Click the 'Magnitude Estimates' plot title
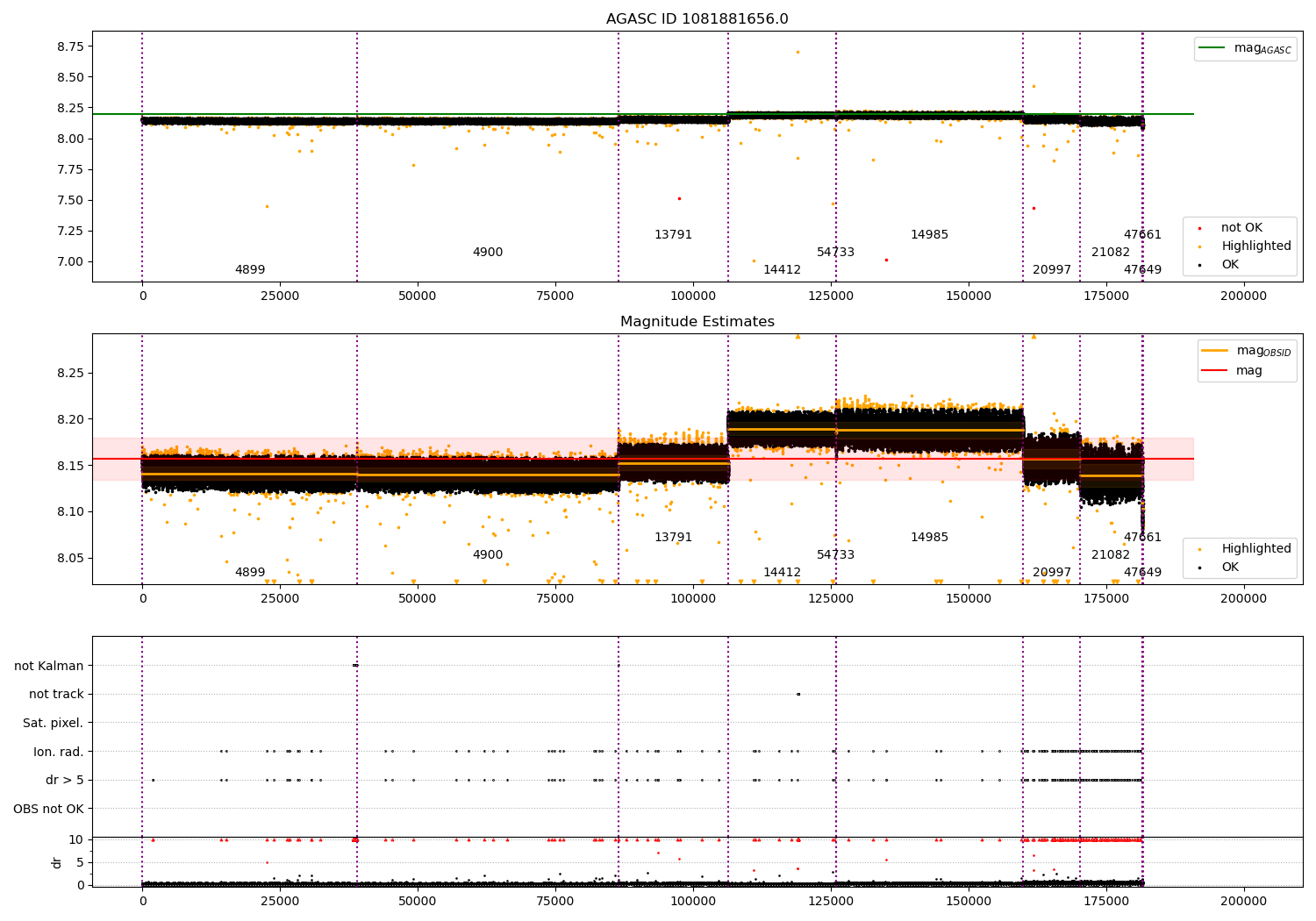 [697, 322]
